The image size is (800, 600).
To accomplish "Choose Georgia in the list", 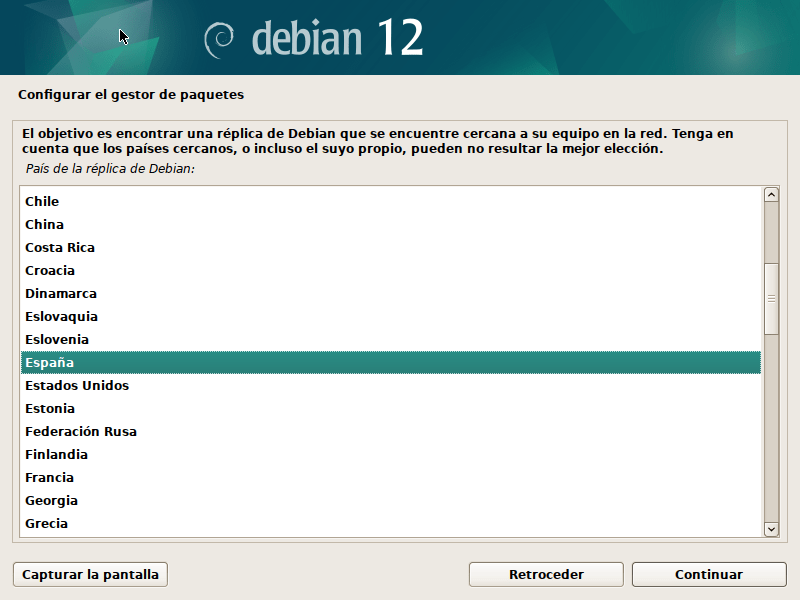I will pyautogui.click(x=391, y=500).
